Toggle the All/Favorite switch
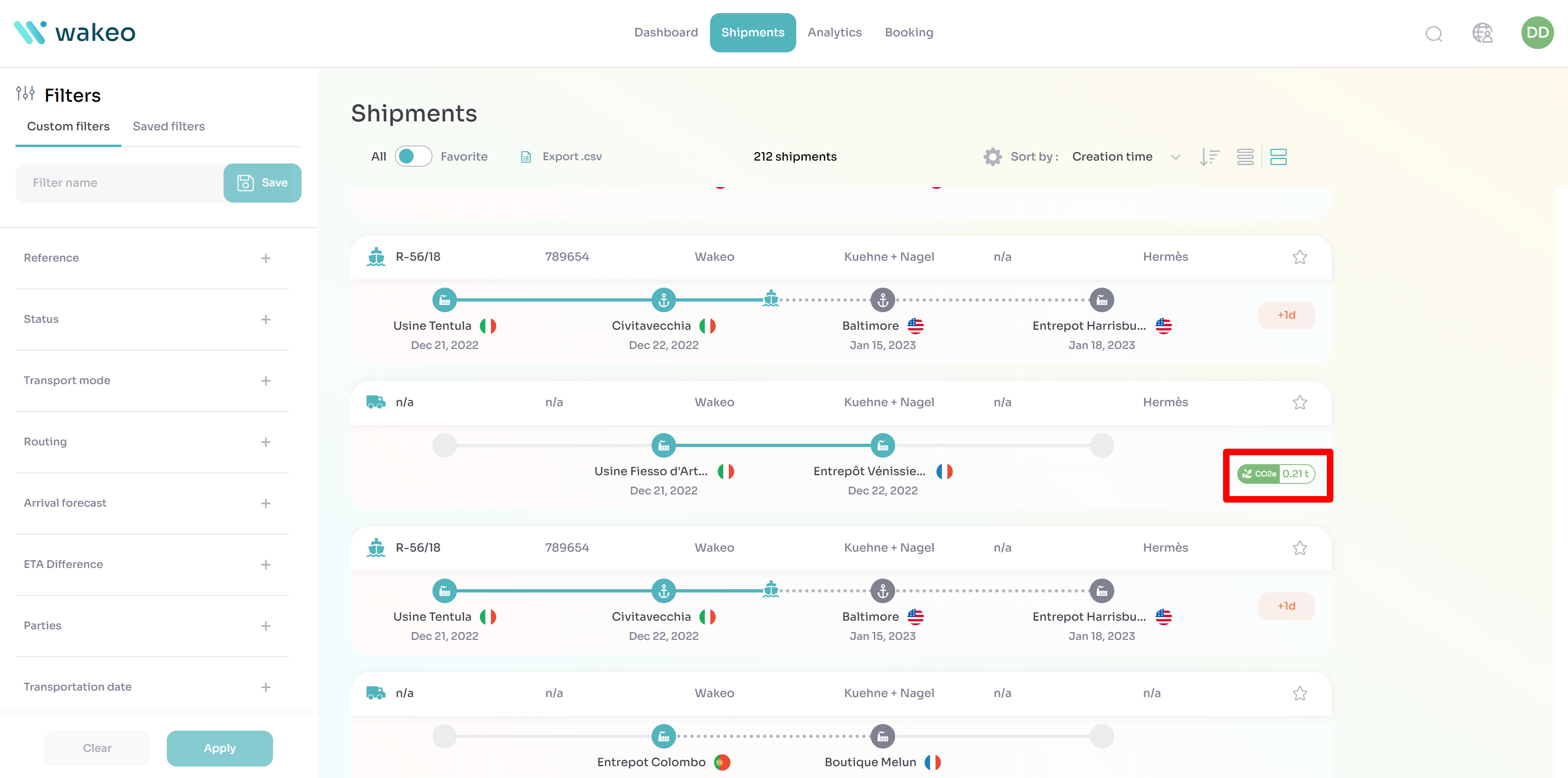The width and height of the screenshot is (1568, 778). 413,156
